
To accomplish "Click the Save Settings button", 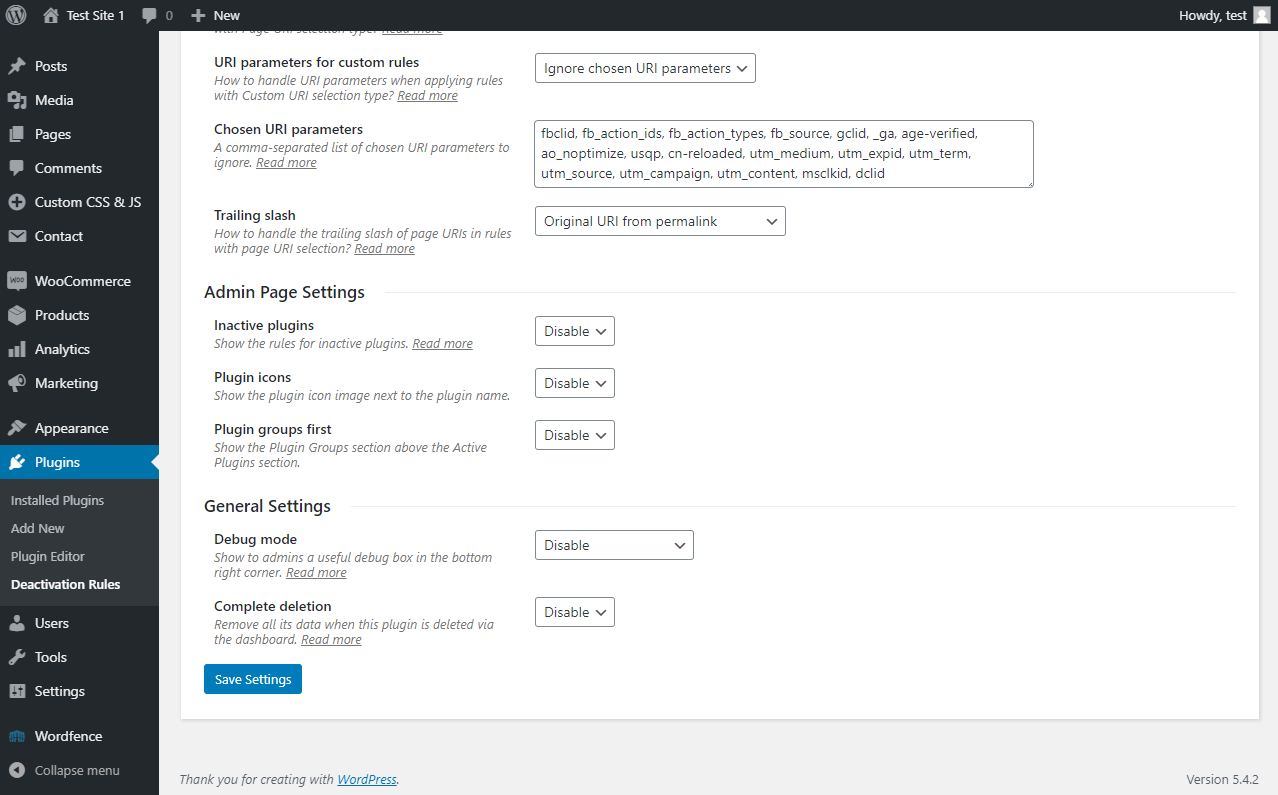I will point(253,679).
